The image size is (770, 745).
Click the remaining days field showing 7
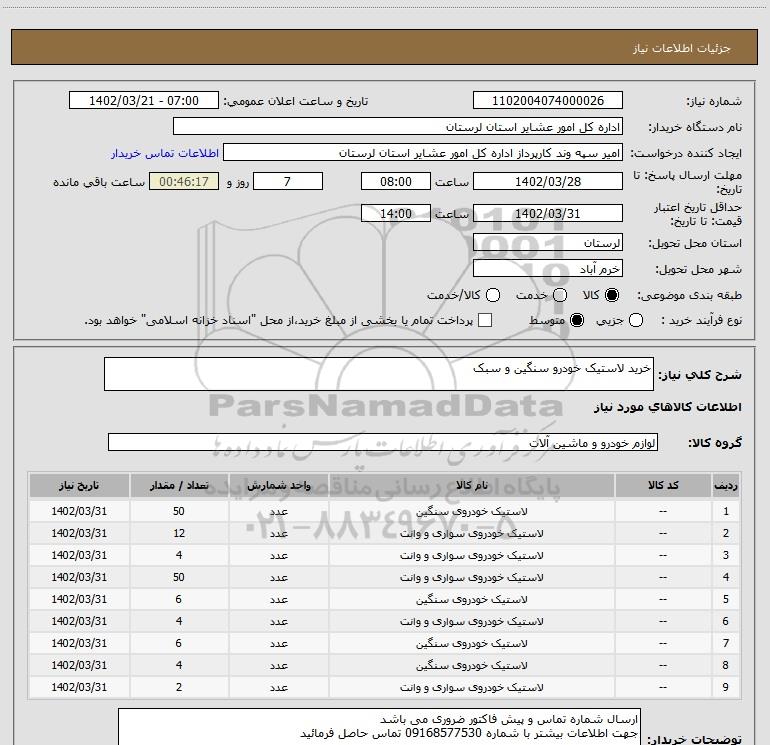[x=288, y=181]
